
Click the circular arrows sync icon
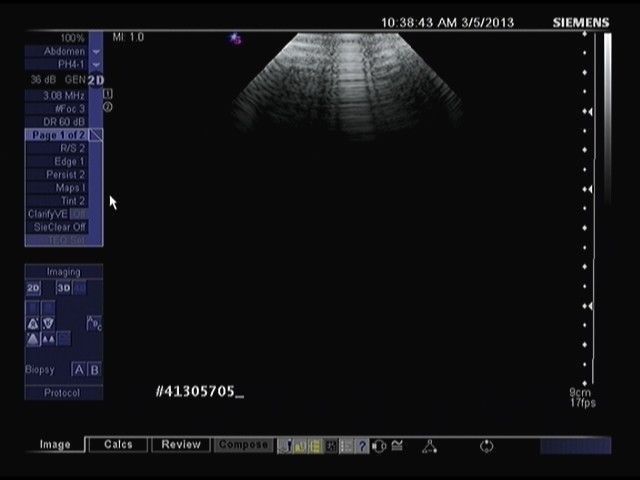pyautogui.click(x=487, y=446)
